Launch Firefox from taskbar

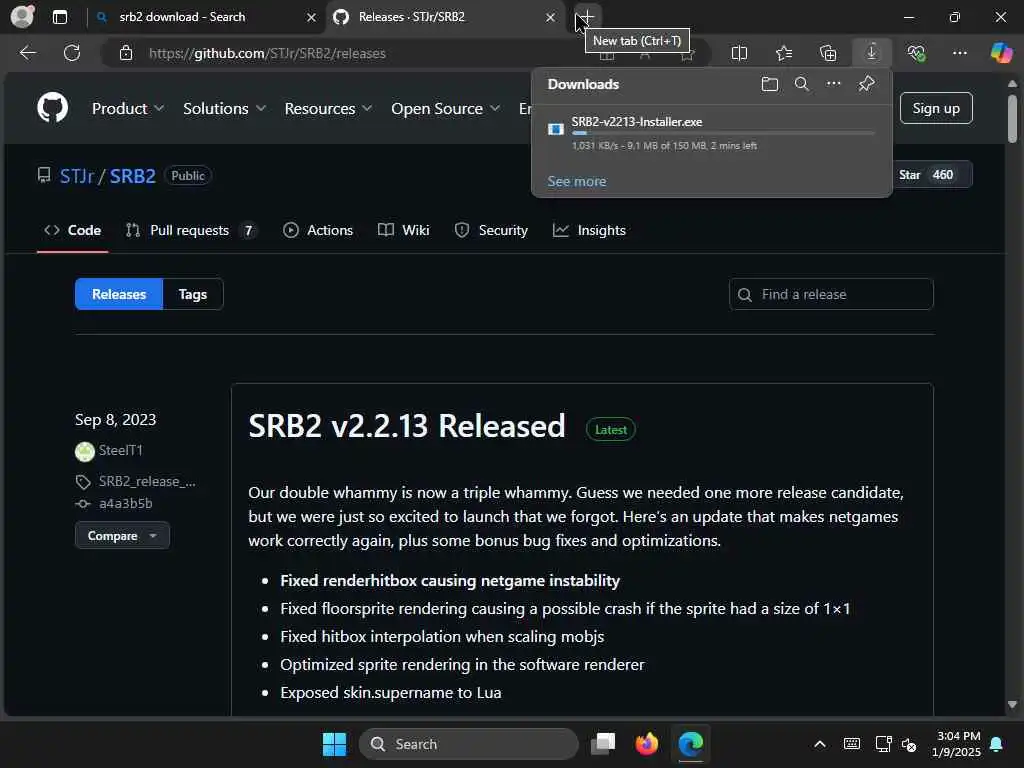[647, 744]
